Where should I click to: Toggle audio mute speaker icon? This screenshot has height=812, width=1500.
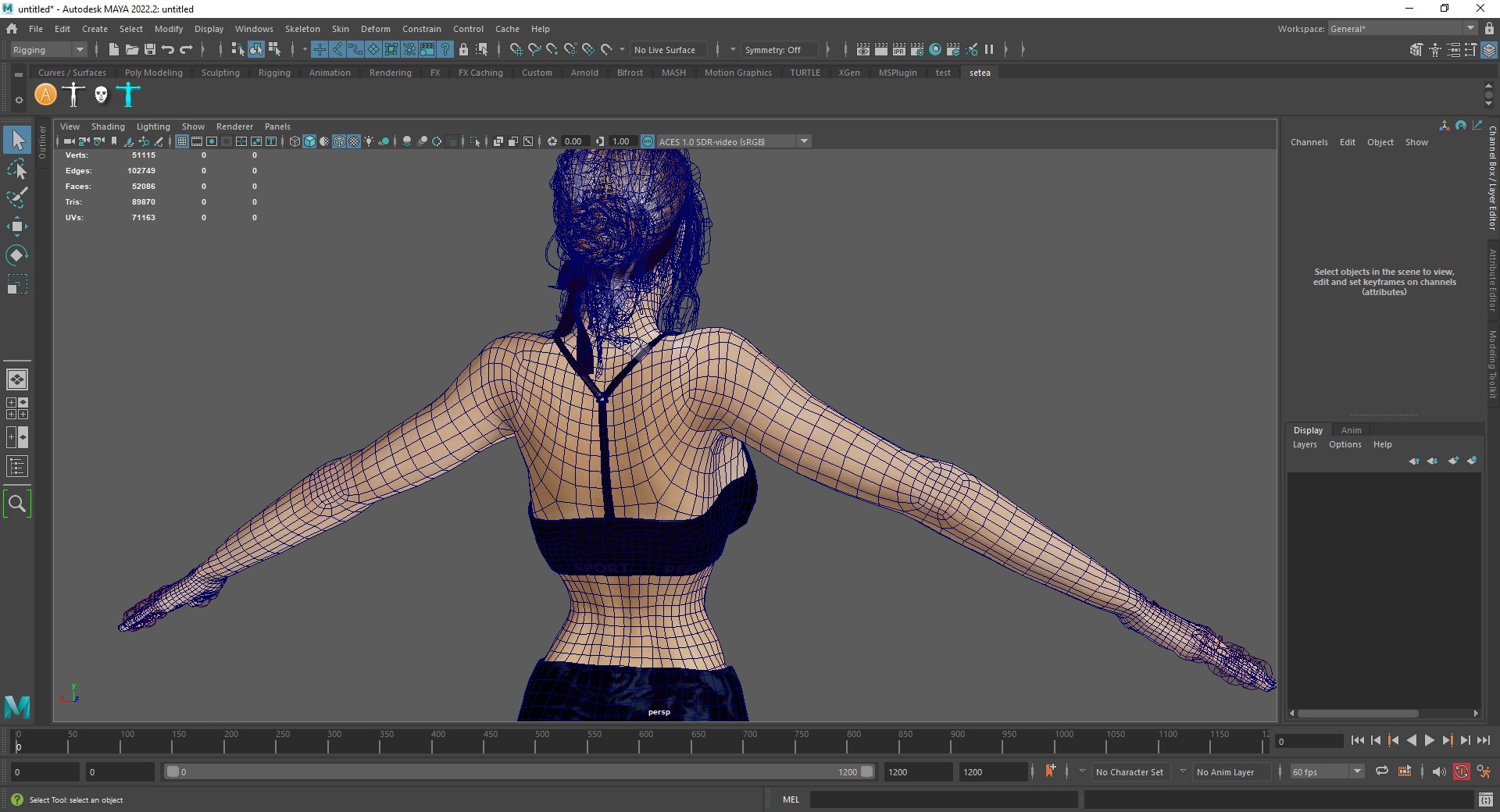point(1438,771)
